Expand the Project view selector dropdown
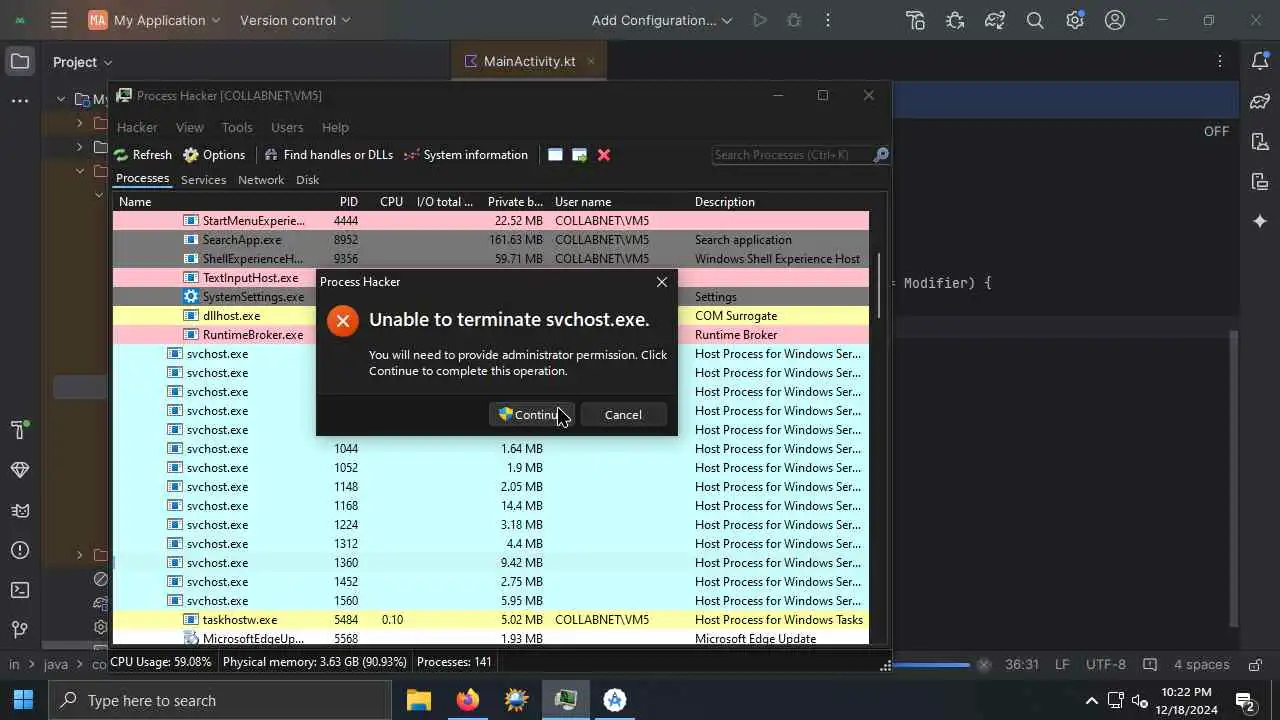1280x720 pixels. (83, 62)
